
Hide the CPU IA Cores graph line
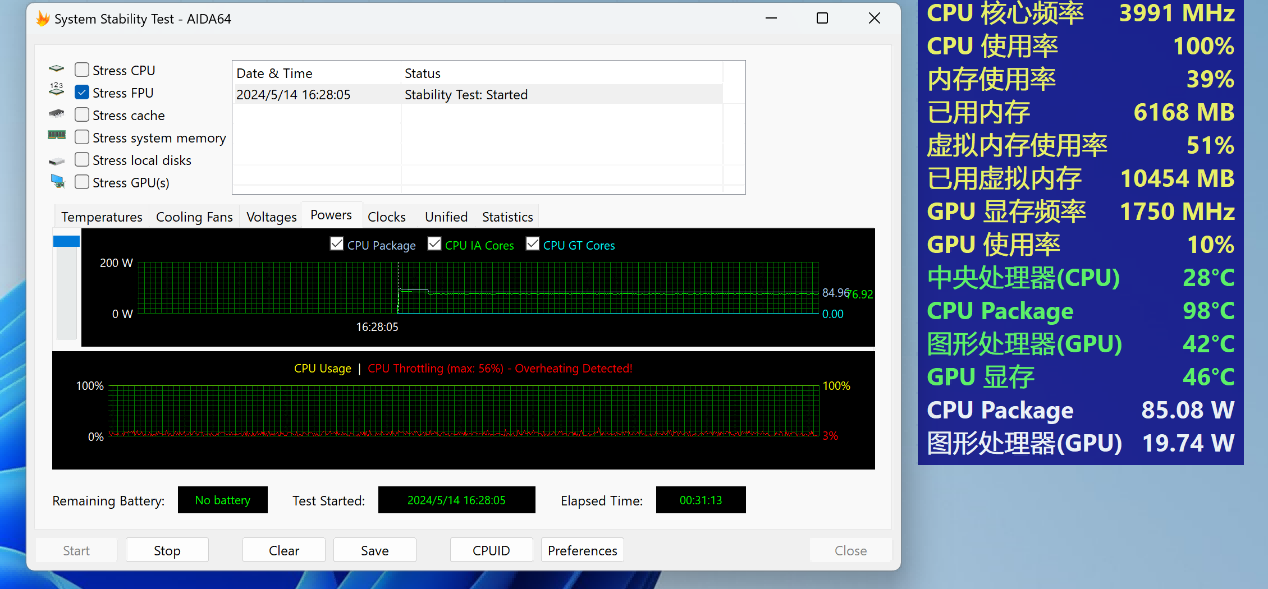click(x=434, y=244)
